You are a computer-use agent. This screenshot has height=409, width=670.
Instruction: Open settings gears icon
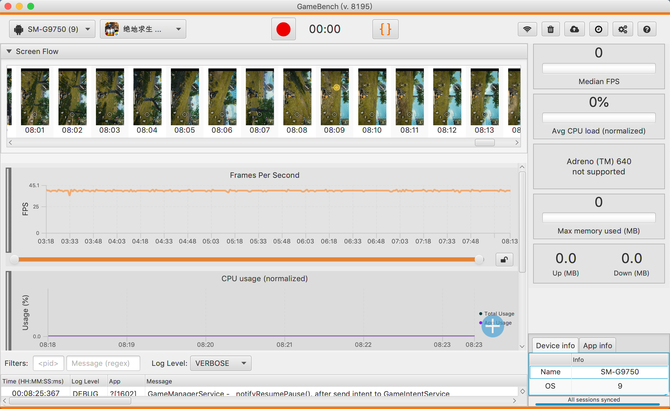pos(623,29)
